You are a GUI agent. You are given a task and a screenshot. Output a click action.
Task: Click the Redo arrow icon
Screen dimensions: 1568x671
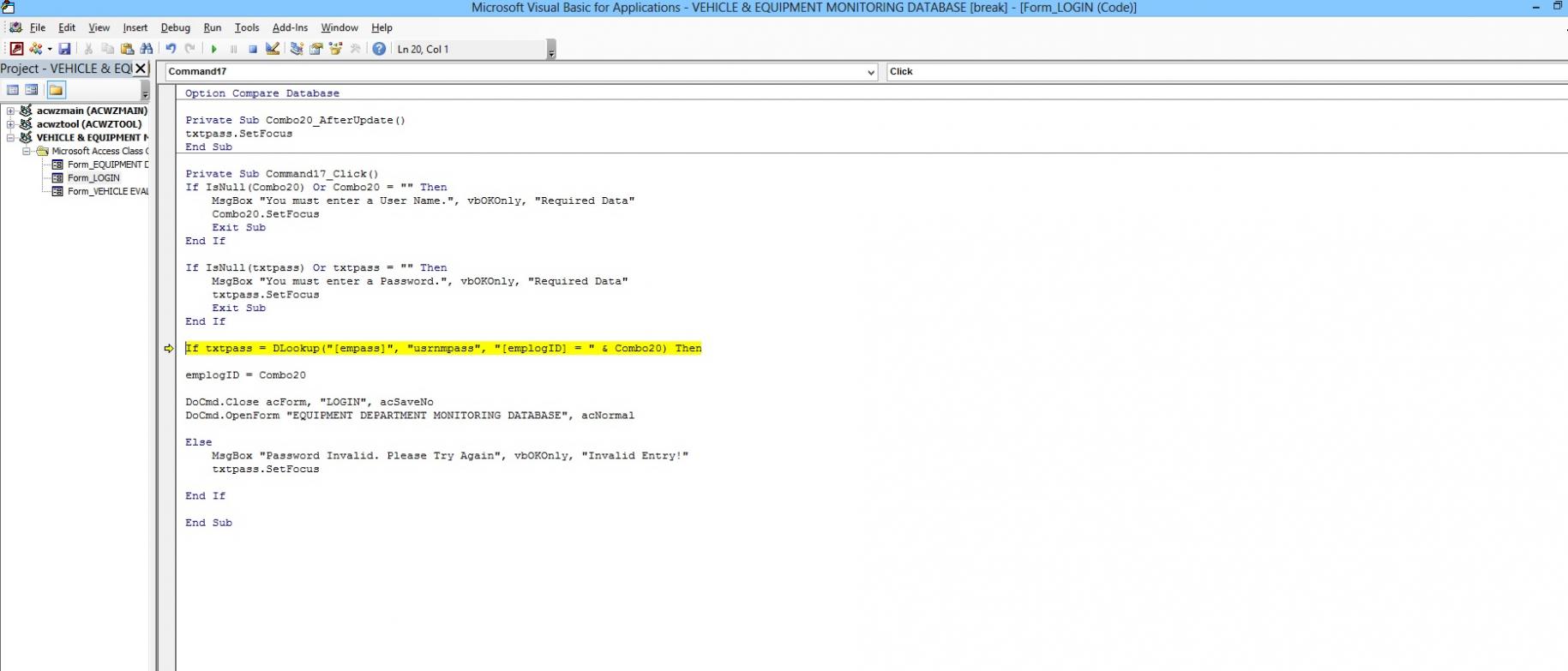click(190, 49)
